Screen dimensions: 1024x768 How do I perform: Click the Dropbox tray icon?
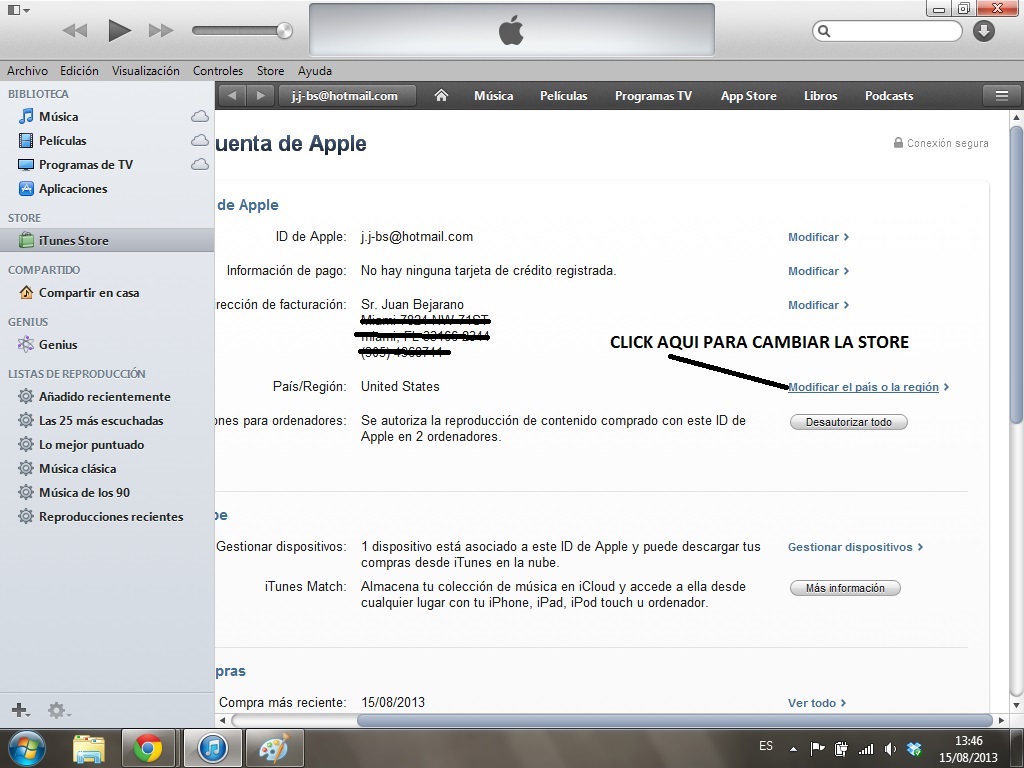(x=914, y=749)
